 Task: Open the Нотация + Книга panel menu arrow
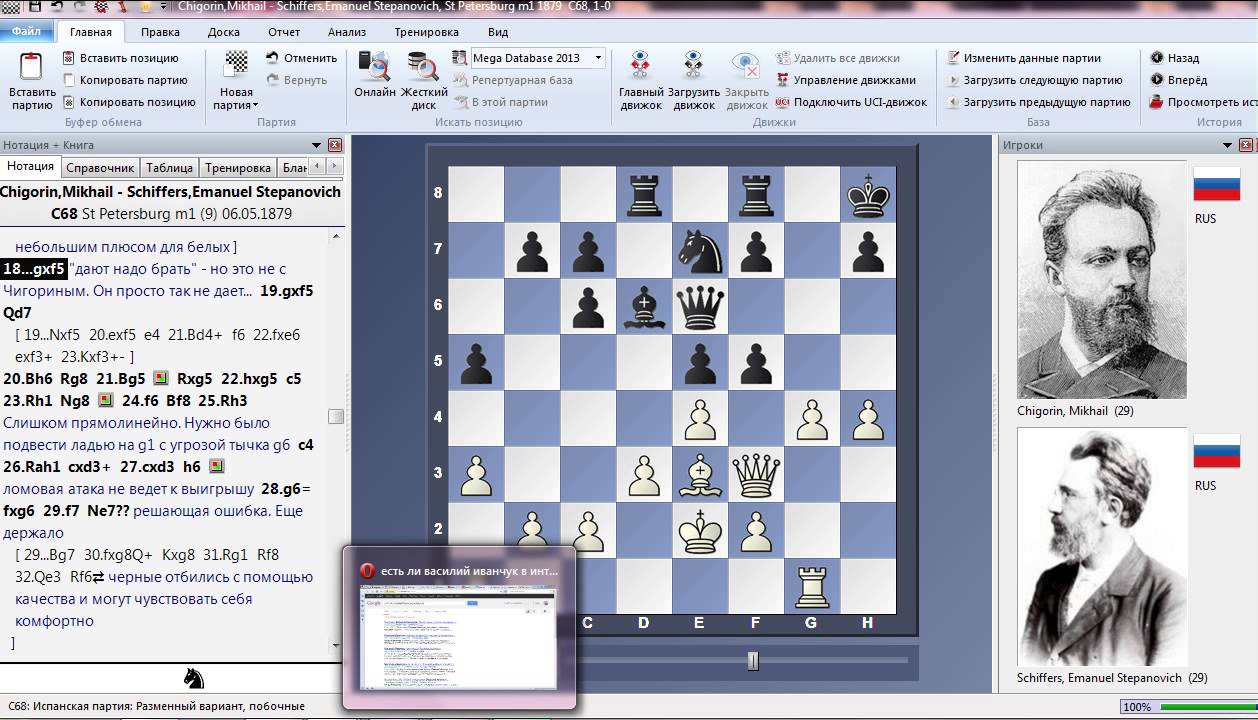pyautogui.click(x=317, y=145)
